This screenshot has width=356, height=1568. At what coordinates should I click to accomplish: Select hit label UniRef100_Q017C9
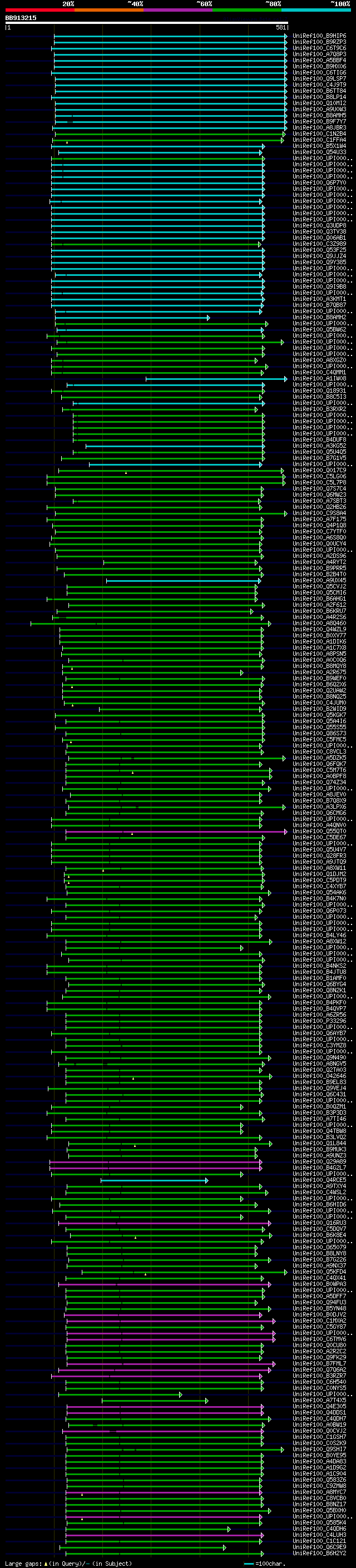tap(319, 471)
